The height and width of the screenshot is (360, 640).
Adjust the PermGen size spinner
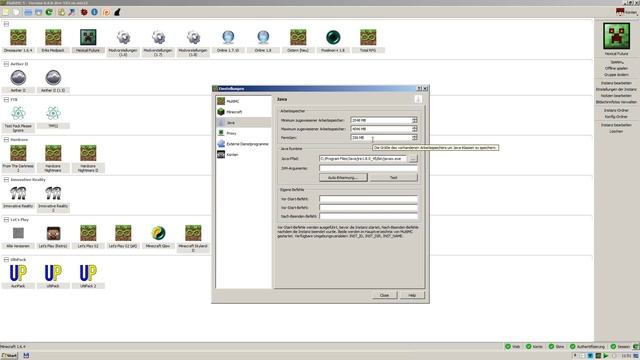tap(414, 138)
